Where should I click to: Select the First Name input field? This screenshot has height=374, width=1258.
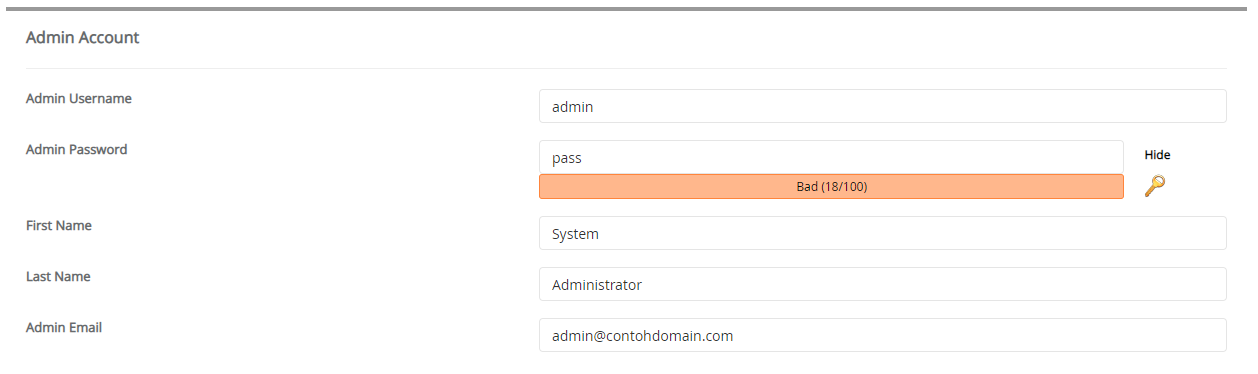click(x=882, y=233)
